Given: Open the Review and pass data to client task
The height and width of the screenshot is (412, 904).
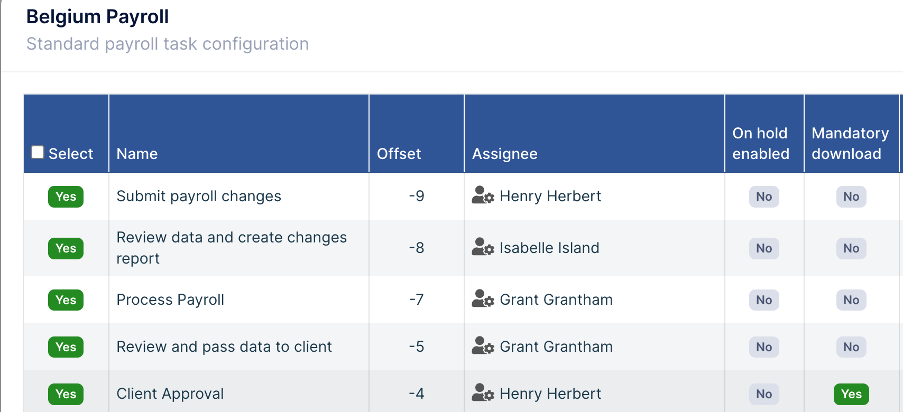Looking at the screenshot, I should pos(224,347).
